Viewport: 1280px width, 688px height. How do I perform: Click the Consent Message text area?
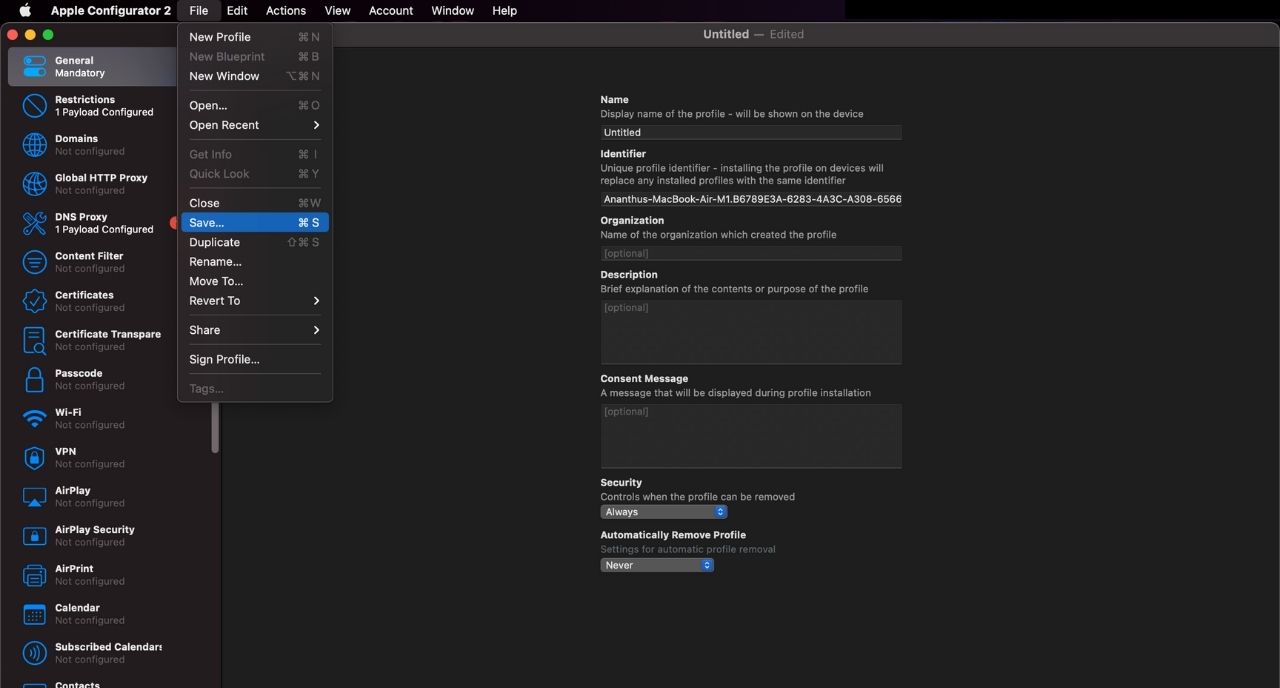click(751, 436)
